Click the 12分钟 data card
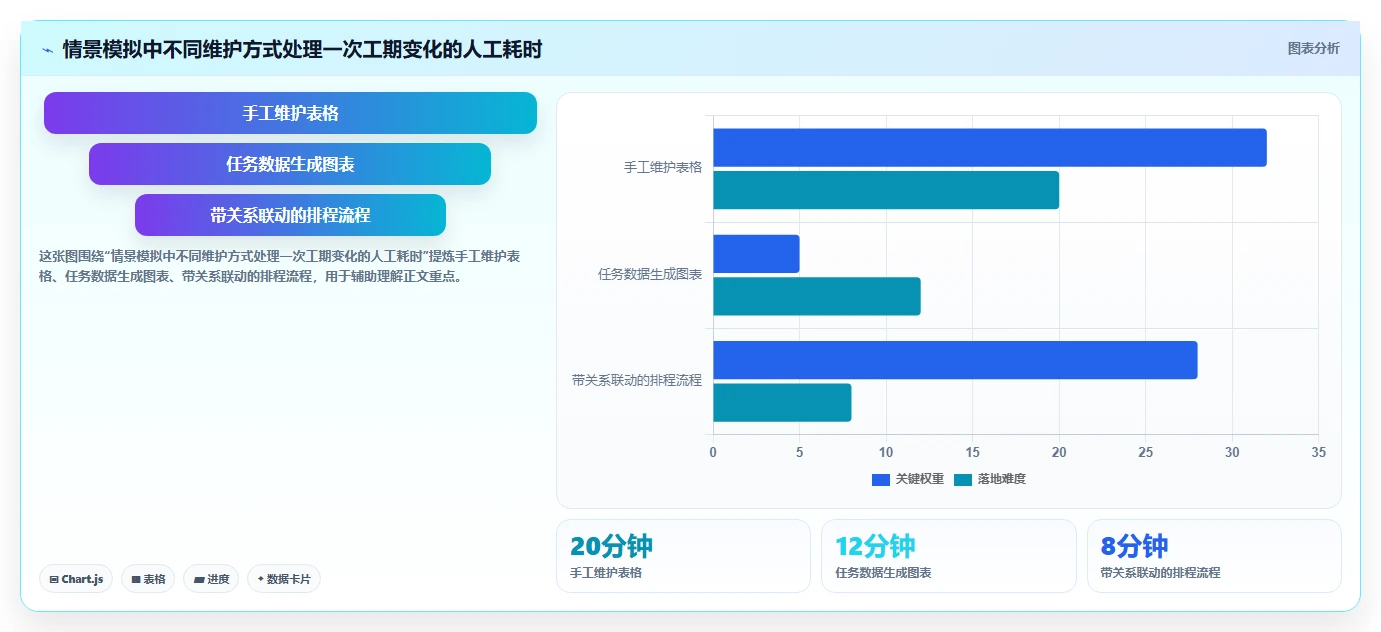The image size is (1381, 632). [x=949, y=556]
